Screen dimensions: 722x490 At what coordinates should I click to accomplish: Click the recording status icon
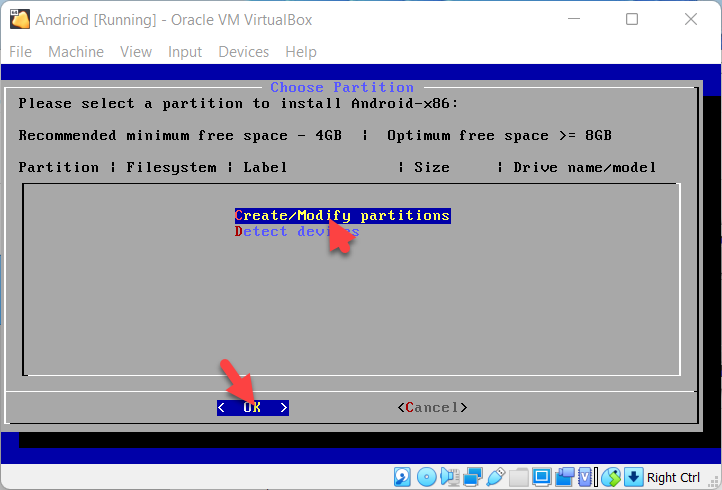click(564, 476)
